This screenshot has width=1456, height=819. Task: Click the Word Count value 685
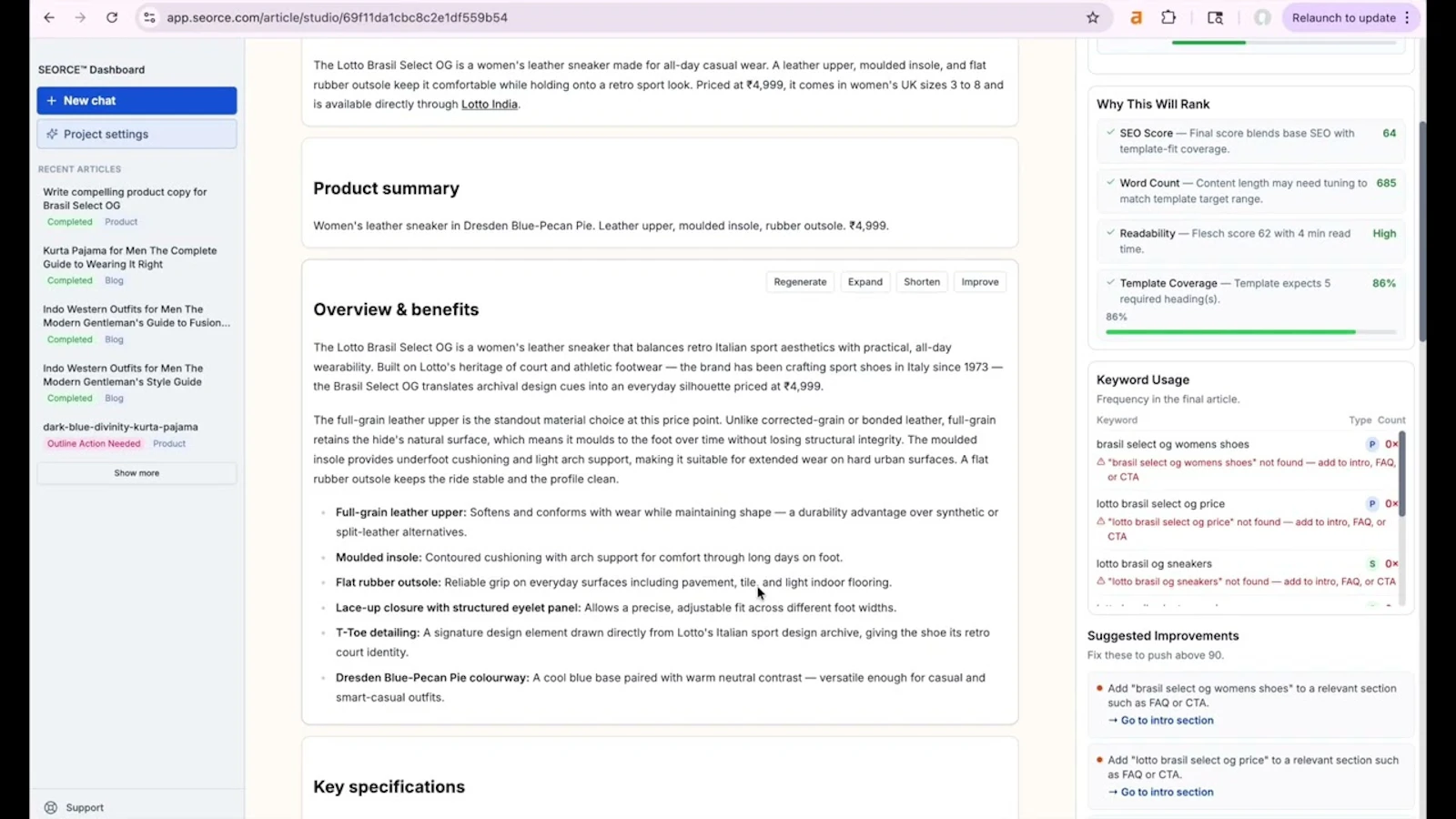point(1386,183)
